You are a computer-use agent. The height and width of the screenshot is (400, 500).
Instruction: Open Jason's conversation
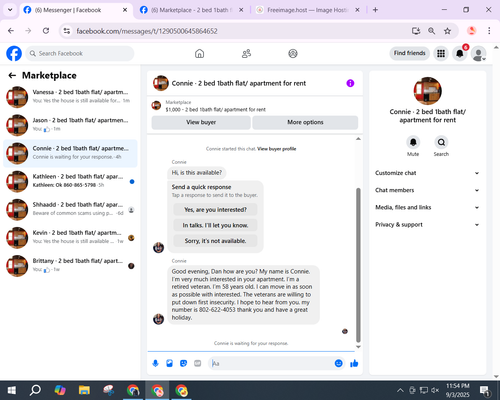(70, 125)
